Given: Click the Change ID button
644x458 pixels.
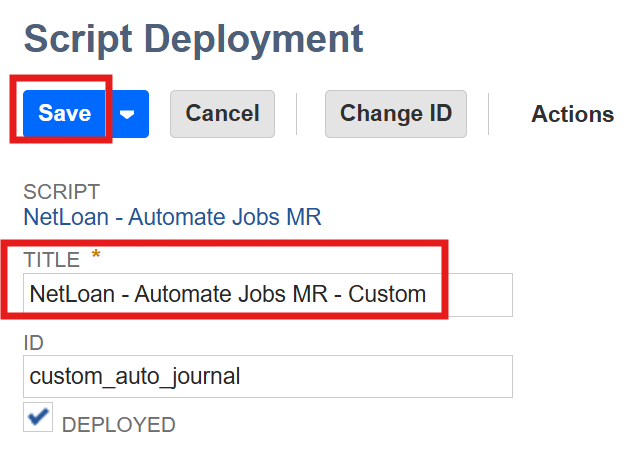Looking at the screenshot, I should tap(395, 113).
